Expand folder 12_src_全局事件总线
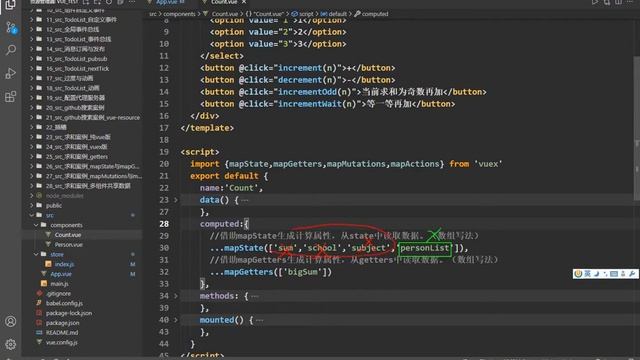 [x=32, y=29]
